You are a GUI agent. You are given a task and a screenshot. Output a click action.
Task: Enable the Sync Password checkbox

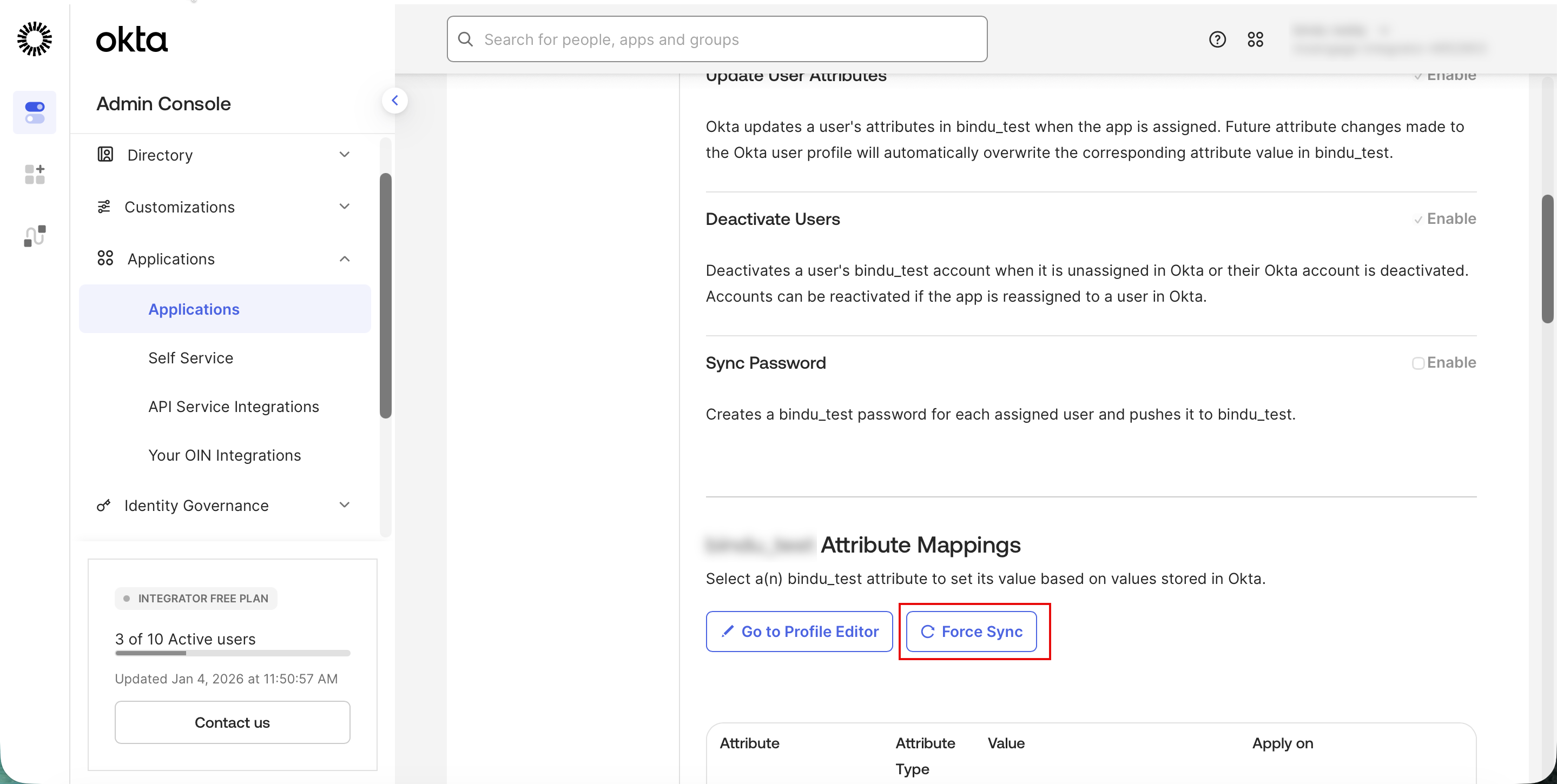(1417, 363)
